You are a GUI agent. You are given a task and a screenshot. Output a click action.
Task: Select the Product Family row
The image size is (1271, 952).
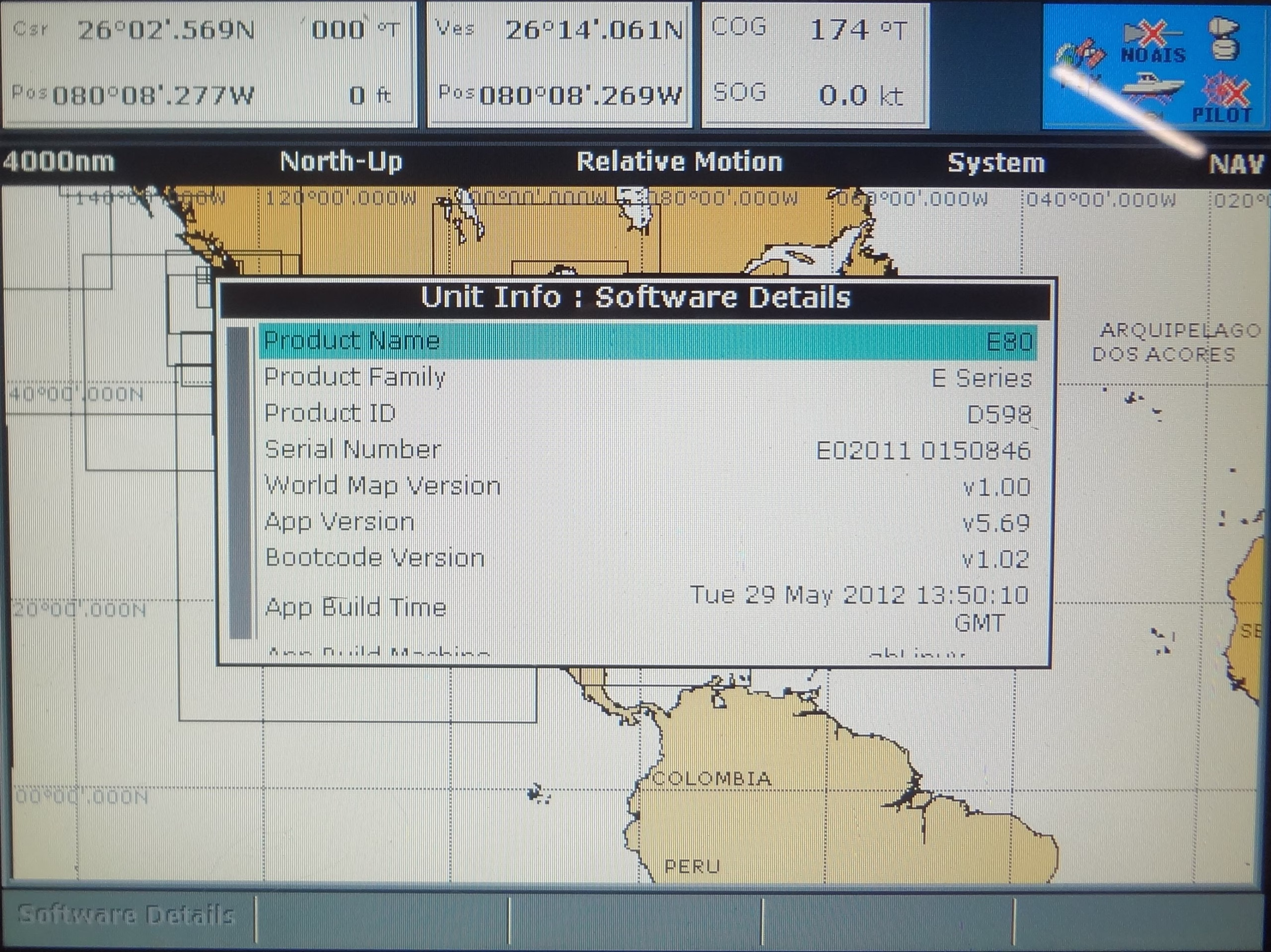[x=647, y=377]
